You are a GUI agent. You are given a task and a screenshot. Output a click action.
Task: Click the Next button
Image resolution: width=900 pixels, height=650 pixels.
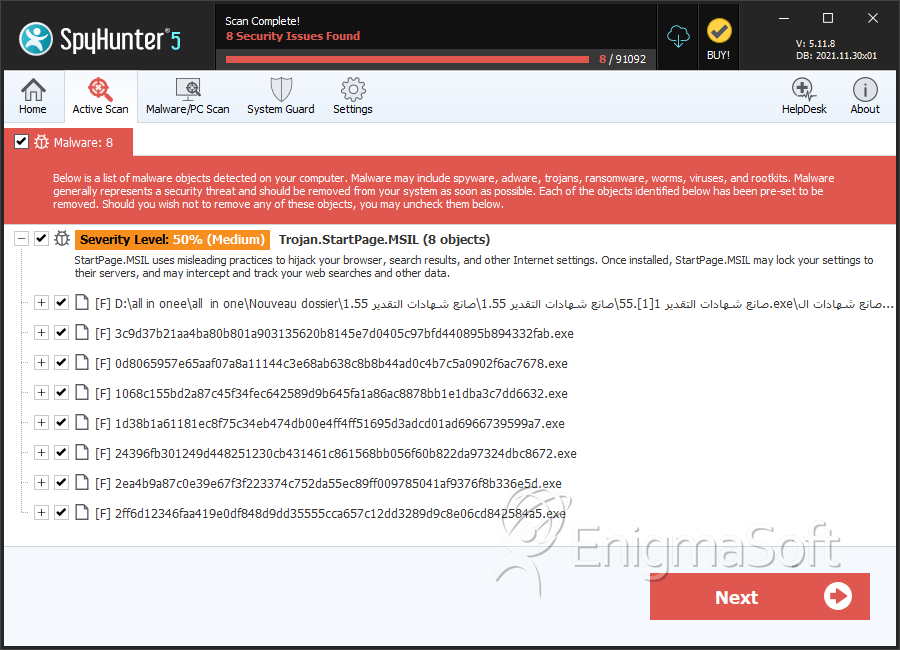click(759, 597)
